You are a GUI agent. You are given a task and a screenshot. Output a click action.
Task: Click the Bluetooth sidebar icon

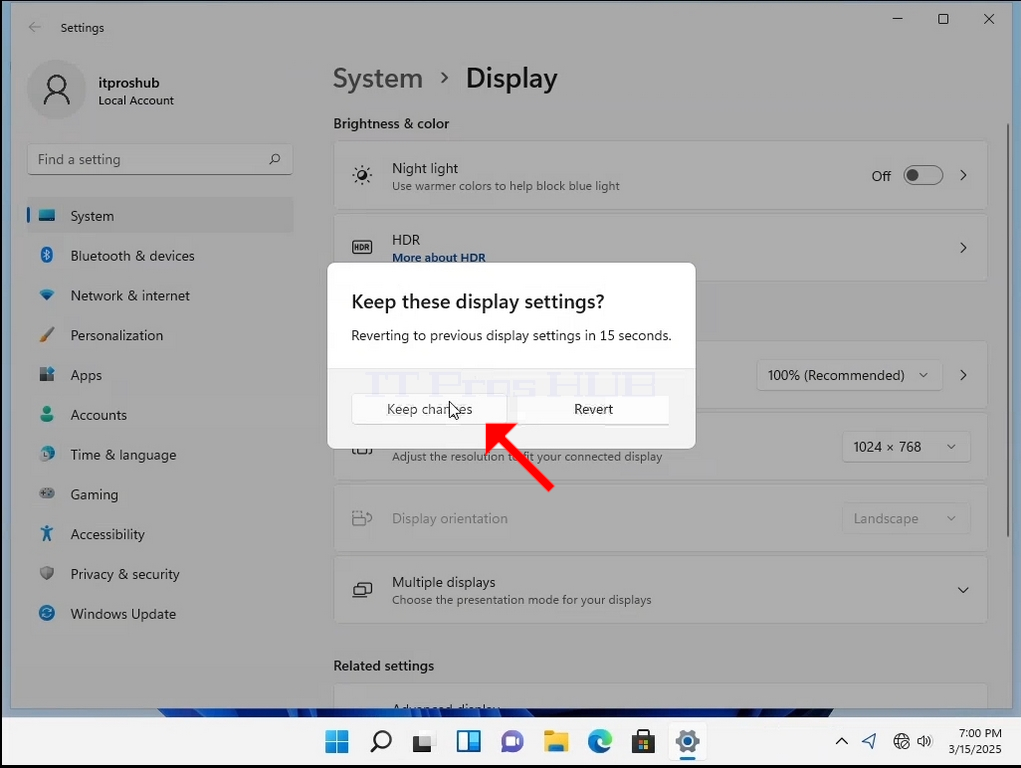click(47, 255)
